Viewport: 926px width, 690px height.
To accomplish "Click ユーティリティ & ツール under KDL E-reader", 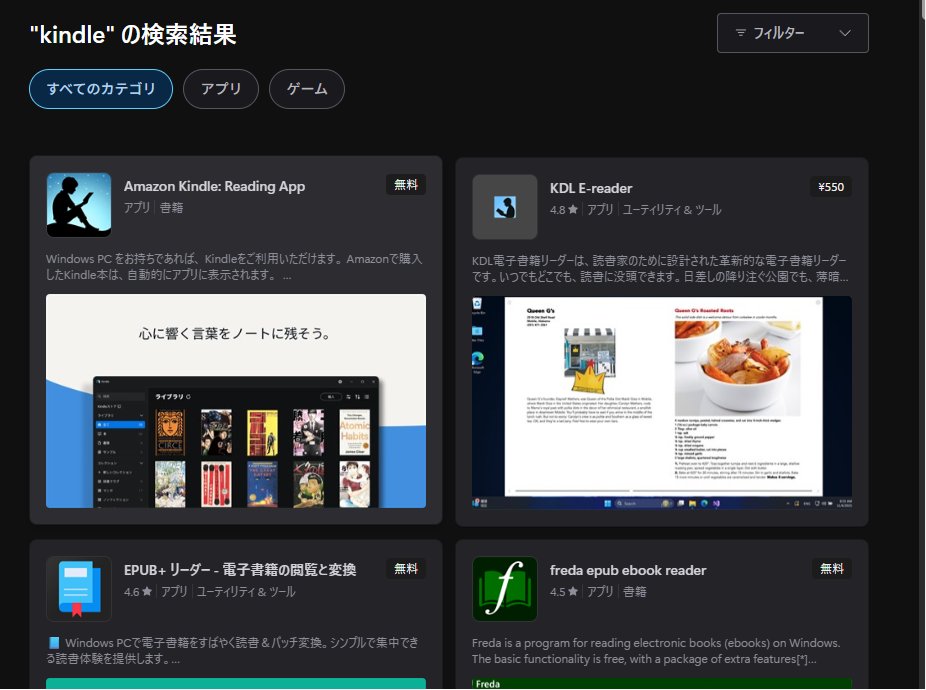I will pos(672,210).
